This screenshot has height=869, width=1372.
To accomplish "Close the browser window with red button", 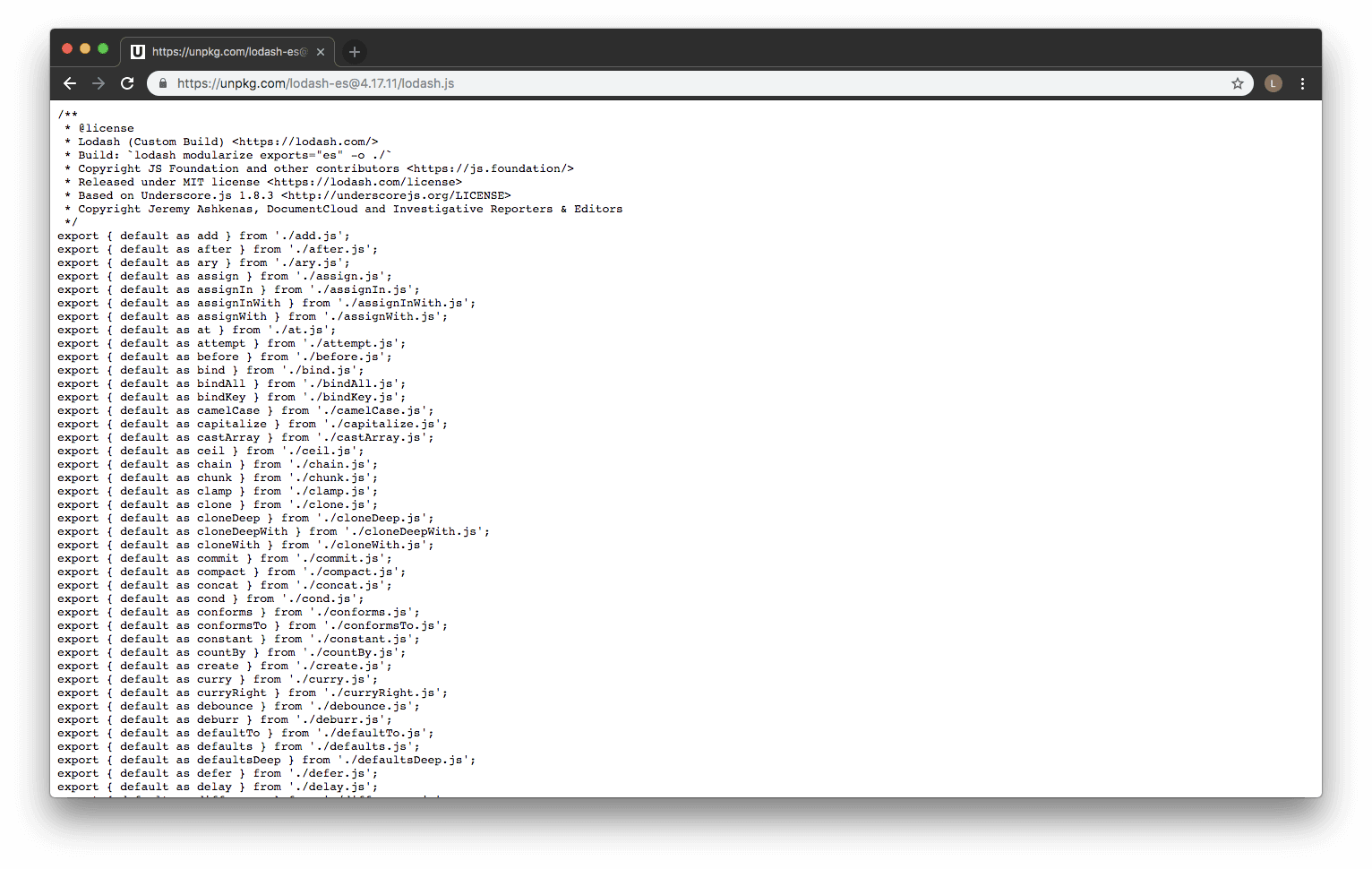I will click(x=67, y=48).
